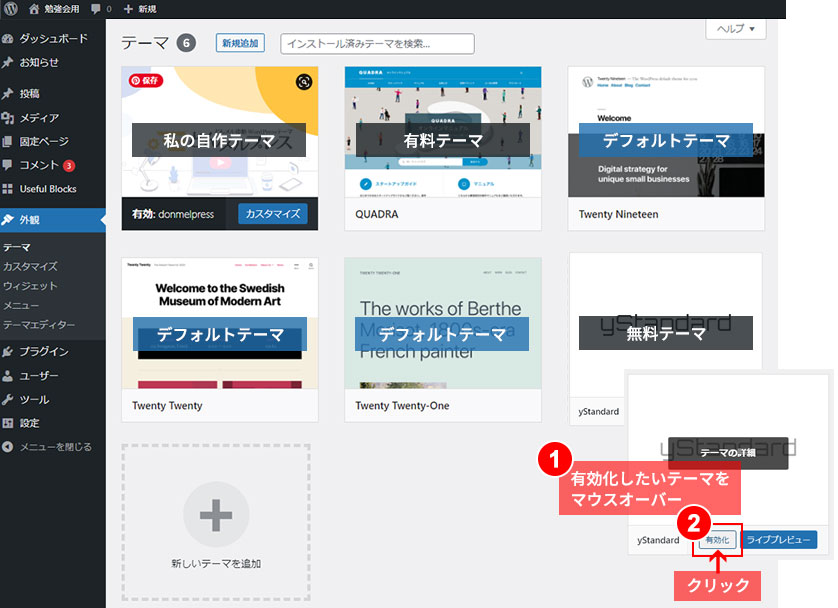Open the ウィジェット submenu item
838x608 pixels.
pyautogui.click(x=30, y=286)
